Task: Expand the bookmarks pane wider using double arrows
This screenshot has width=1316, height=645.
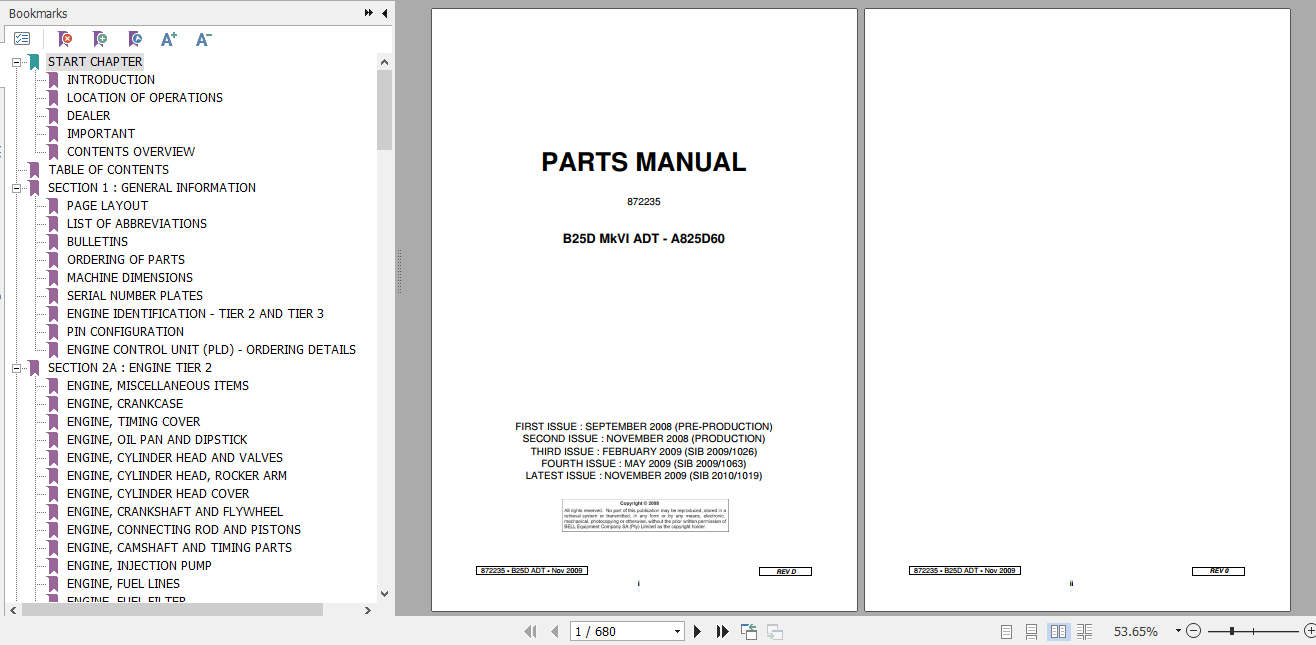Action: pyautogui.click(x=368, y=13)
